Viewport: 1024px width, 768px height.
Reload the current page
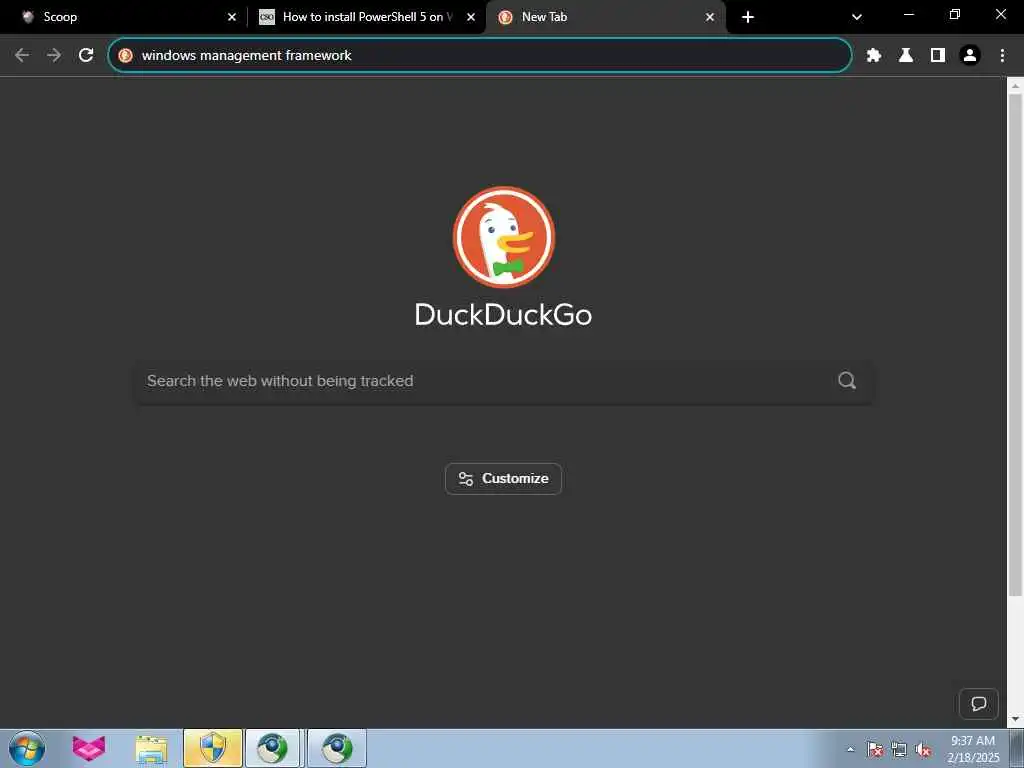coord(86,56)
